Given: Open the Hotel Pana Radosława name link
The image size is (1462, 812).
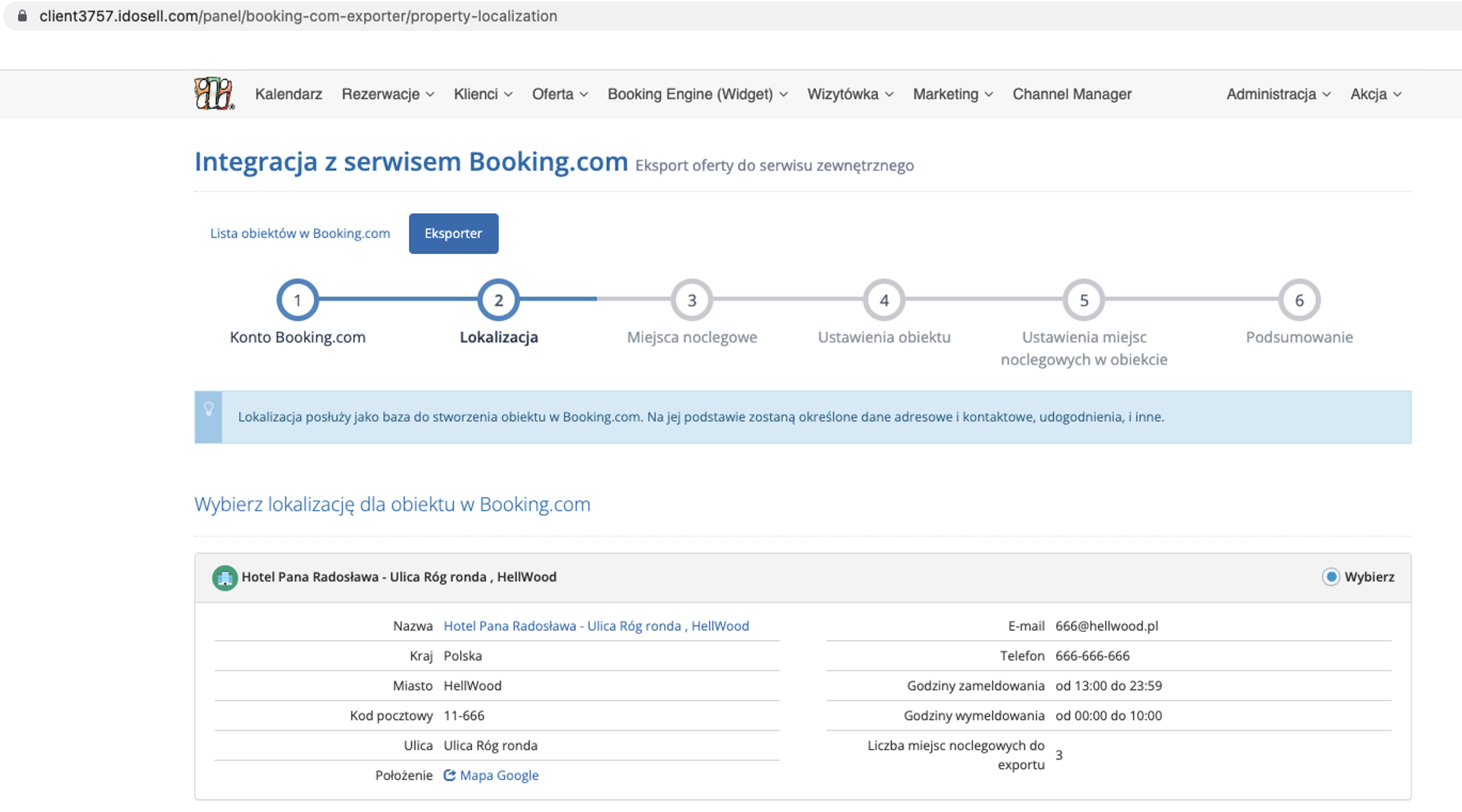Looking at the screenshot, I should point(596,626).
